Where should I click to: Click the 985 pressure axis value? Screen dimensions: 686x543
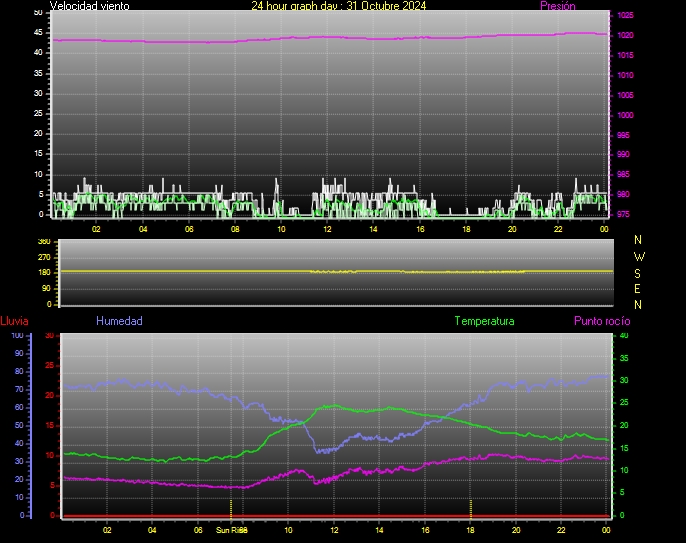click(x=623, y=175)
